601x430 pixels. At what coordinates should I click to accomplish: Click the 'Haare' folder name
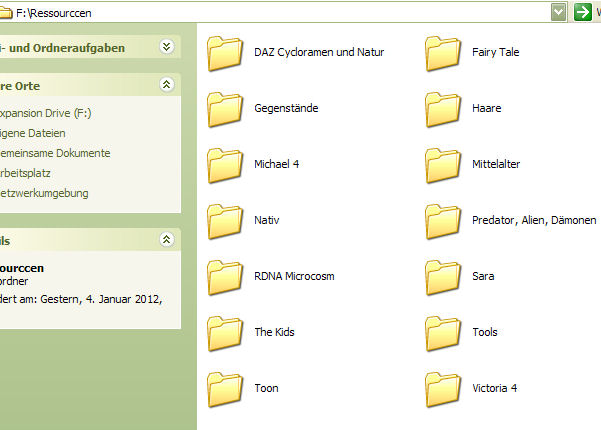click(486, 108)
